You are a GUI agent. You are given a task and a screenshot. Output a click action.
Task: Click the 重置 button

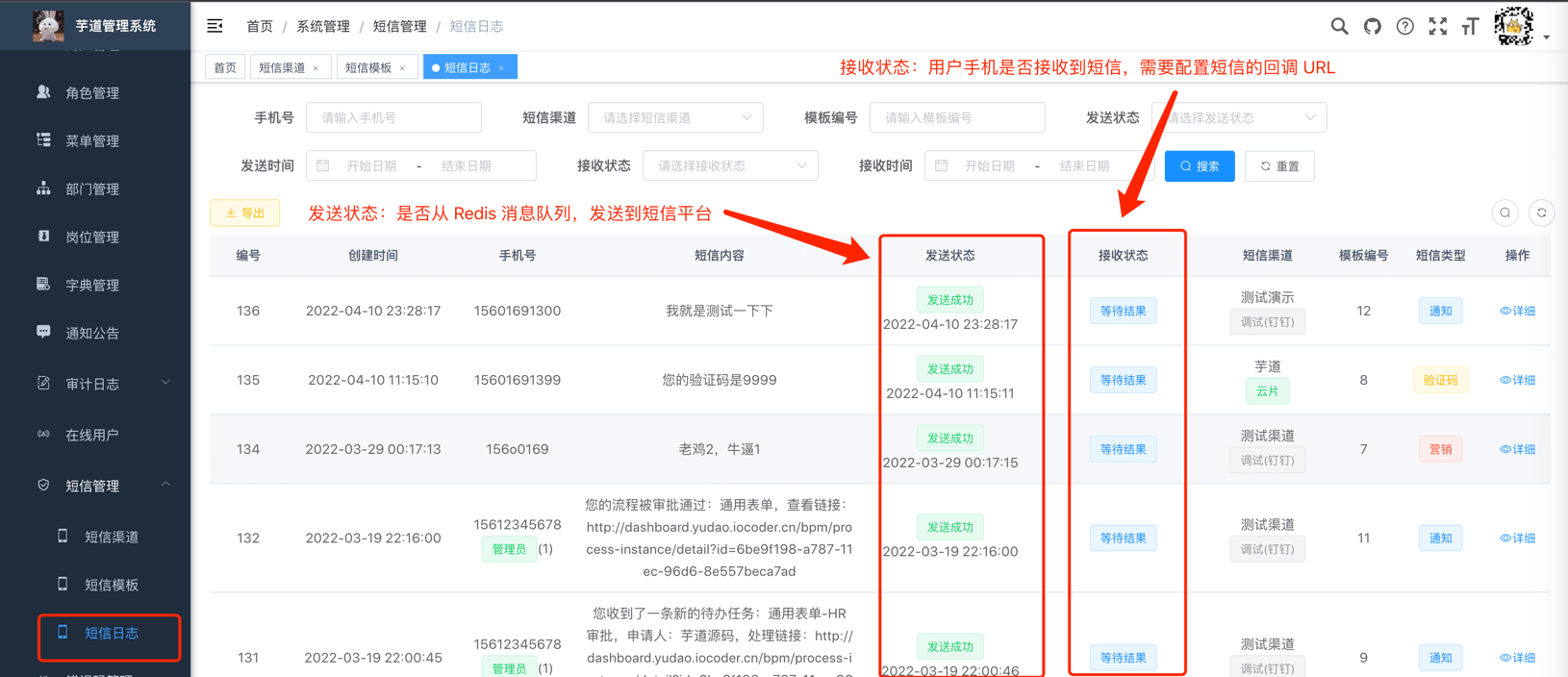(x=1278, y=166)
